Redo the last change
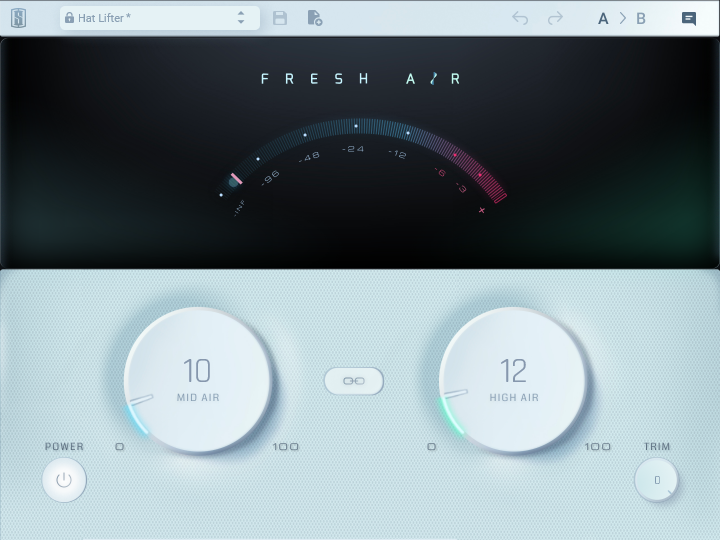This screenshot has width=720, height=540. coord(555,18)
